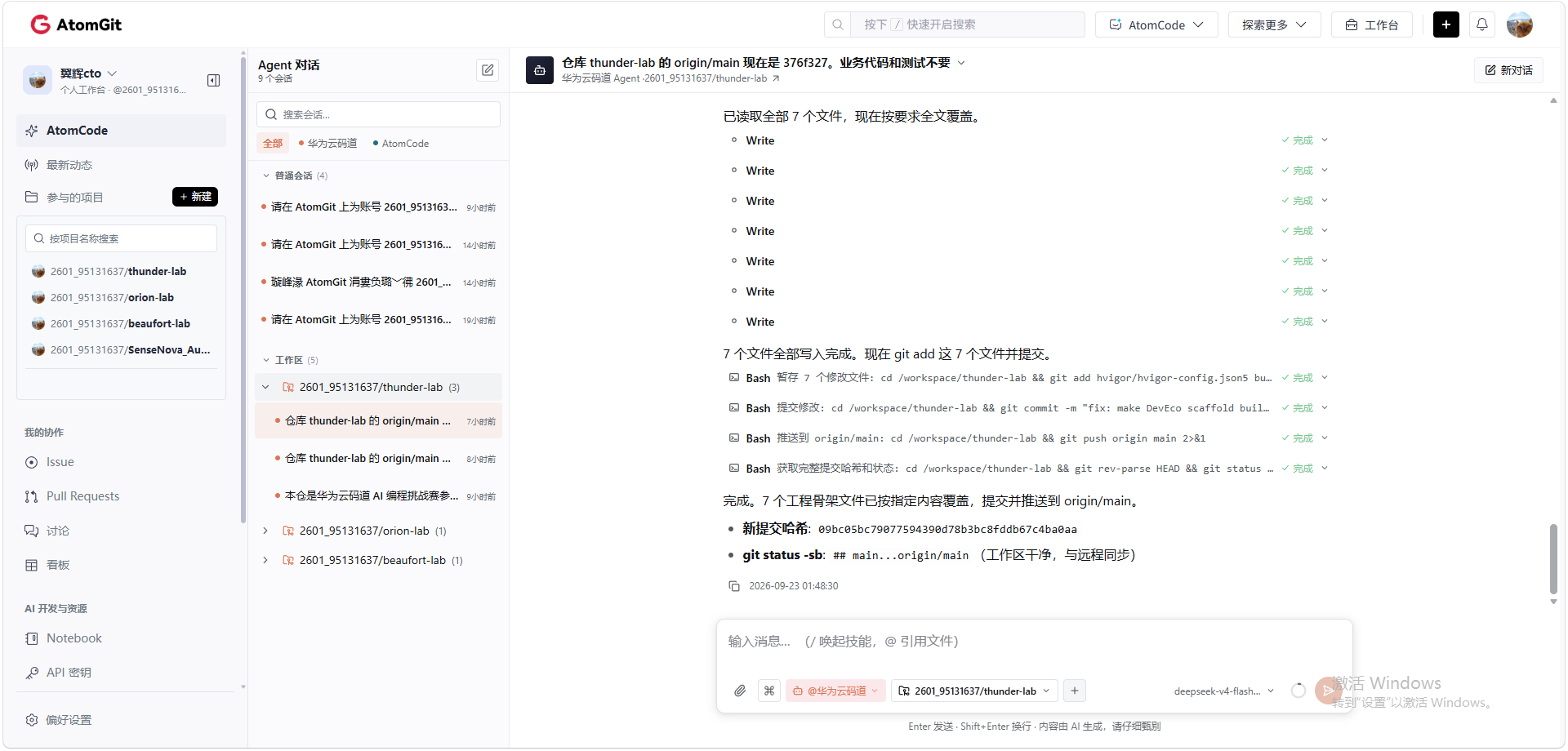The height and width of the screenshot is (751, 1568).
Task: Open the 探索更多 dropdown
Action: [1274, 24]
